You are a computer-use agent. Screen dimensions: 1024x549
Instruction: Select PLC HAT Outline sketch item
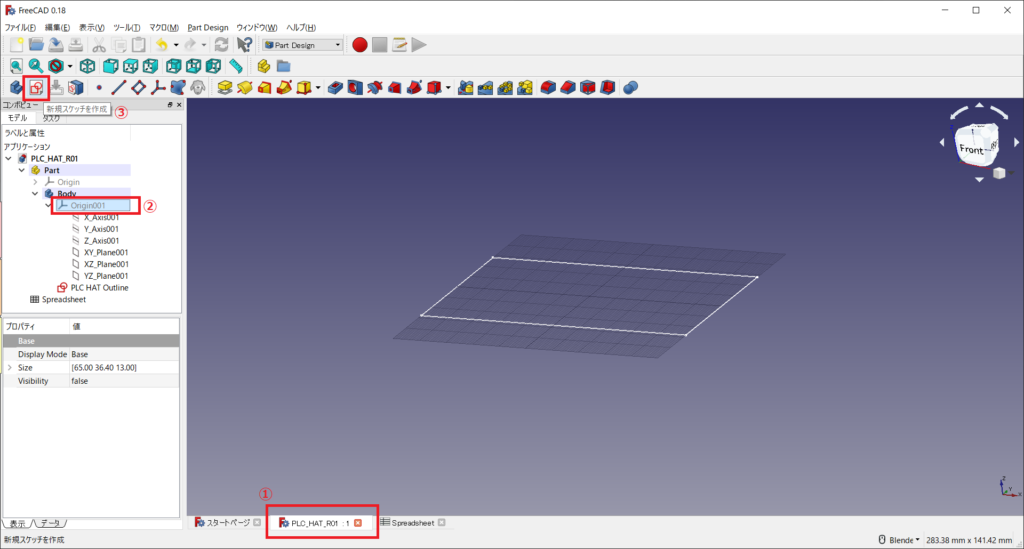point(99,287)
